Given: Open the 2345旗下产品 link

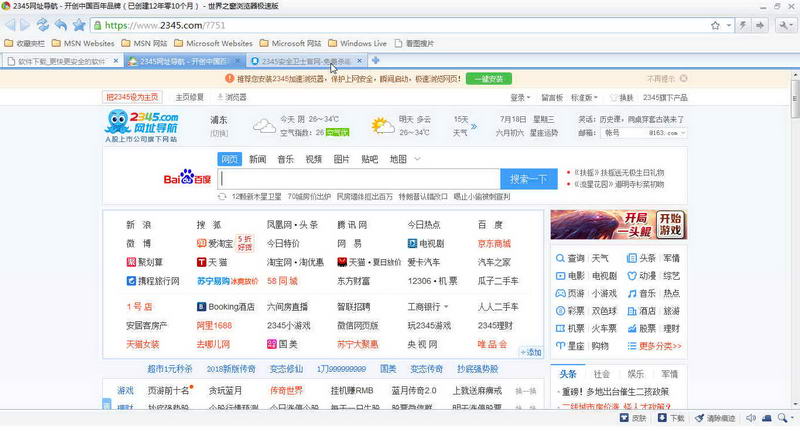Looking at the screenshot, I should [665, 97].
